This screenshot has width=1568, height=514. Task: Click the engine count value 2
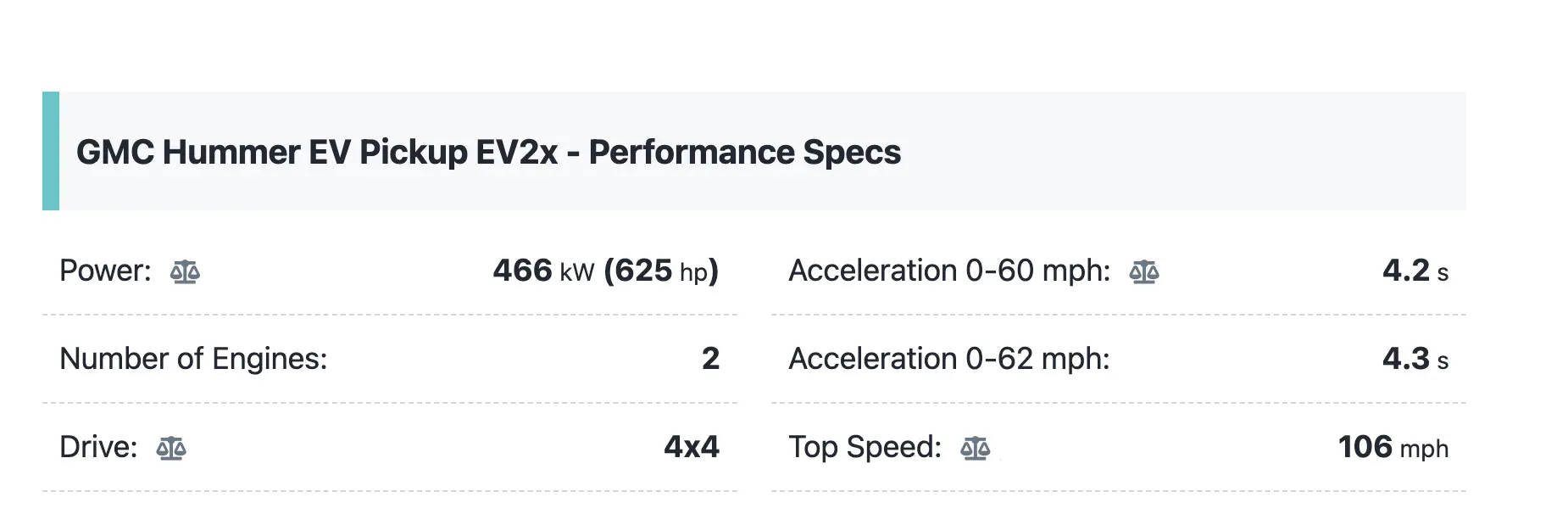pos(710,359)
